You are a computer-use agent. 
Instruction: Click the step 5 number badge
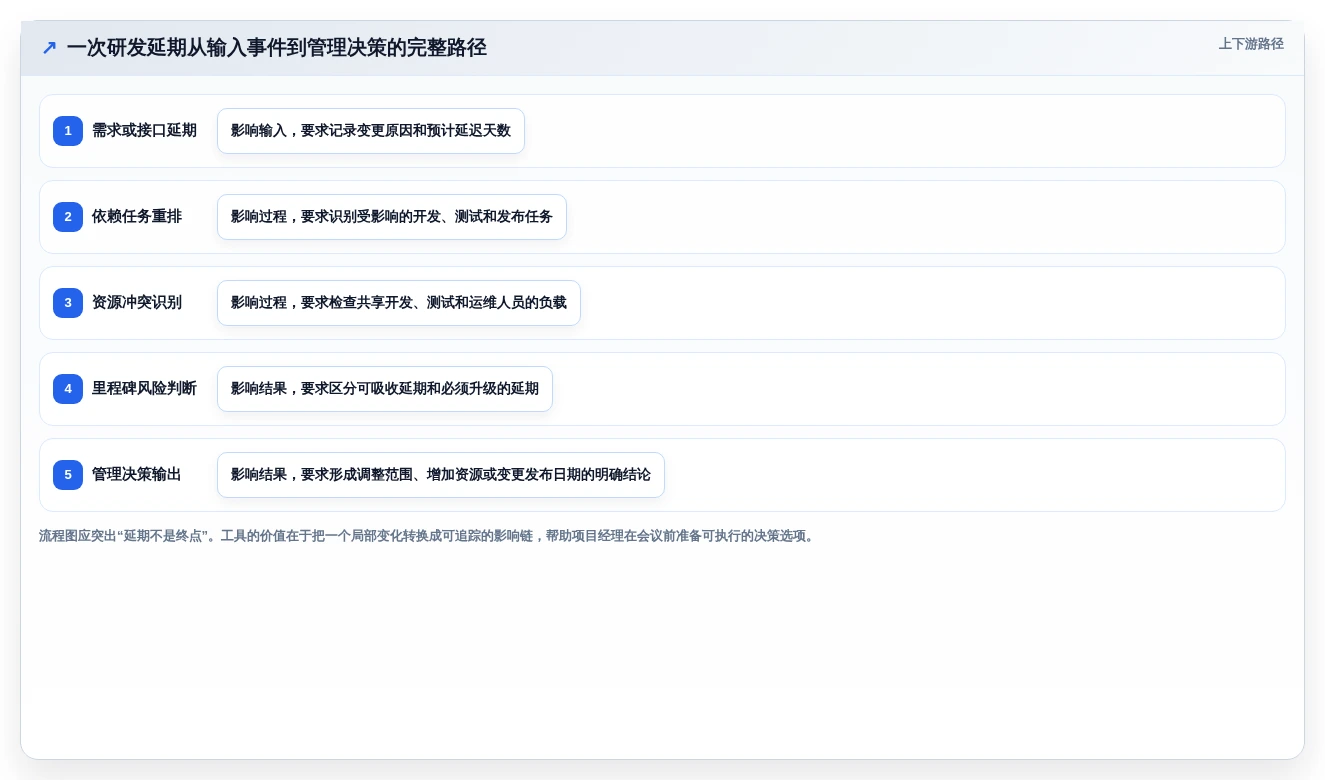(x=68, y=475)
